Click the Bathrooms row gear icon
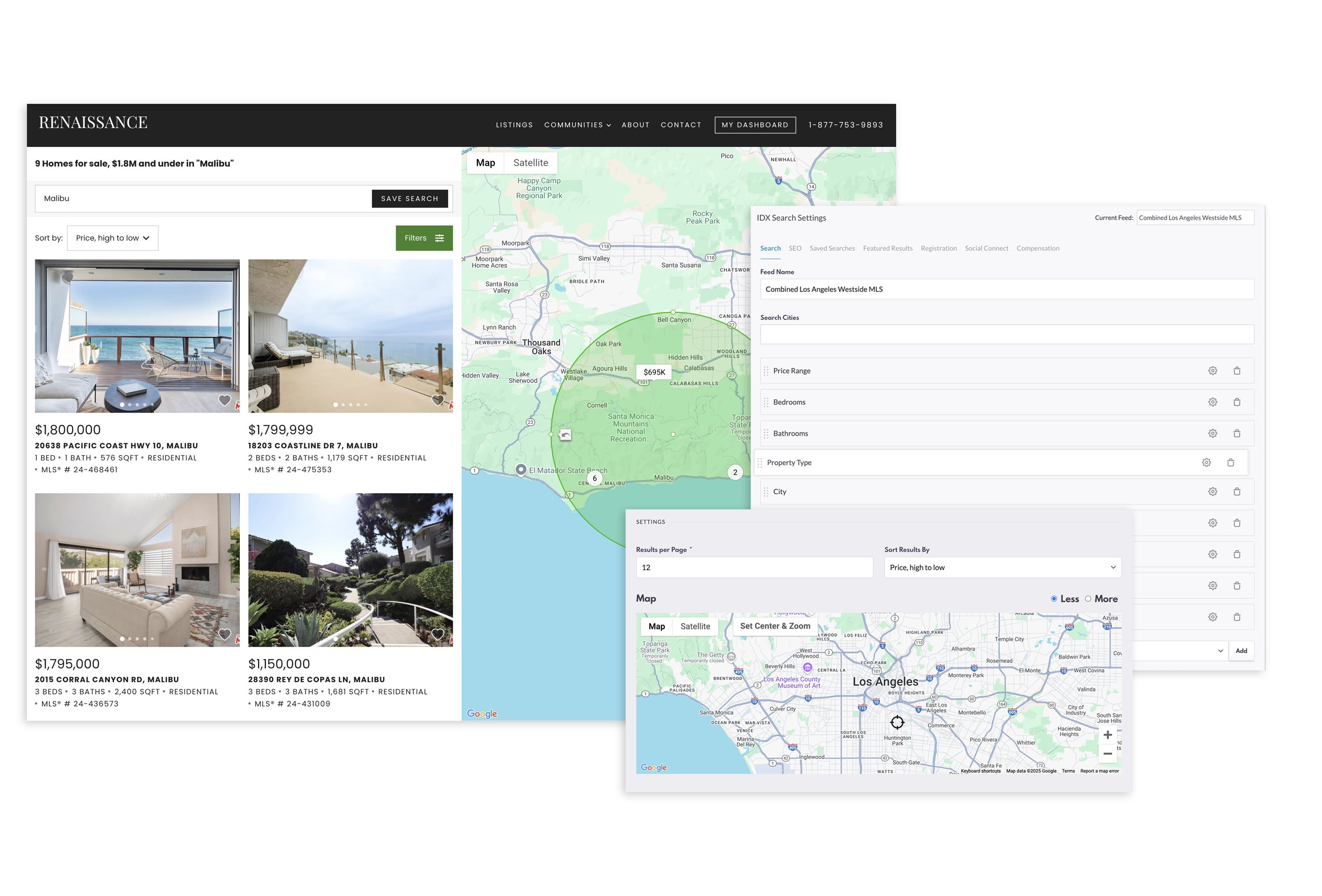 [1212, 433]
